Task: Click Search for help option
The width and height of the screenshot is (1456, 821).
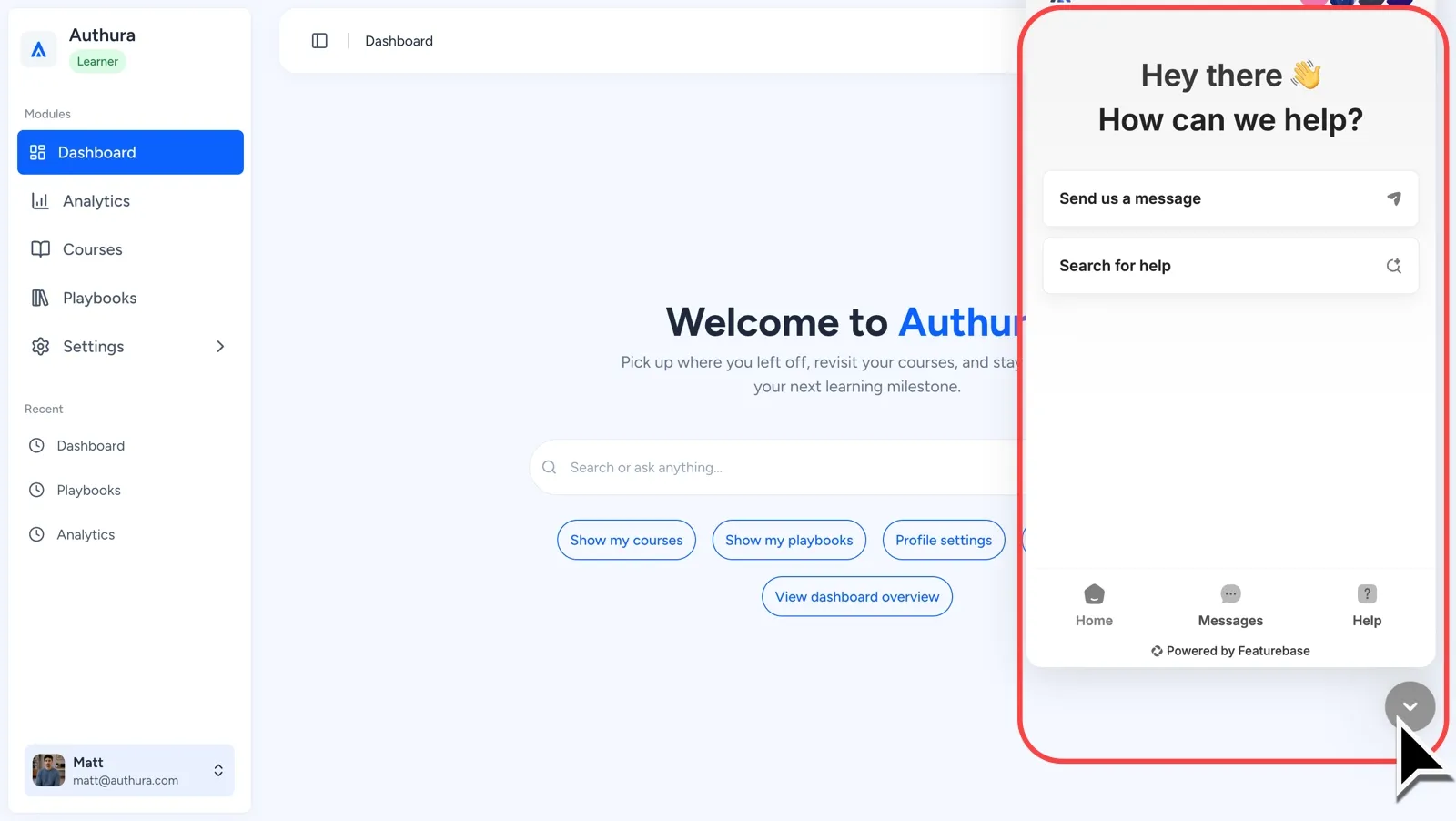Action: tap(1230, 266)
